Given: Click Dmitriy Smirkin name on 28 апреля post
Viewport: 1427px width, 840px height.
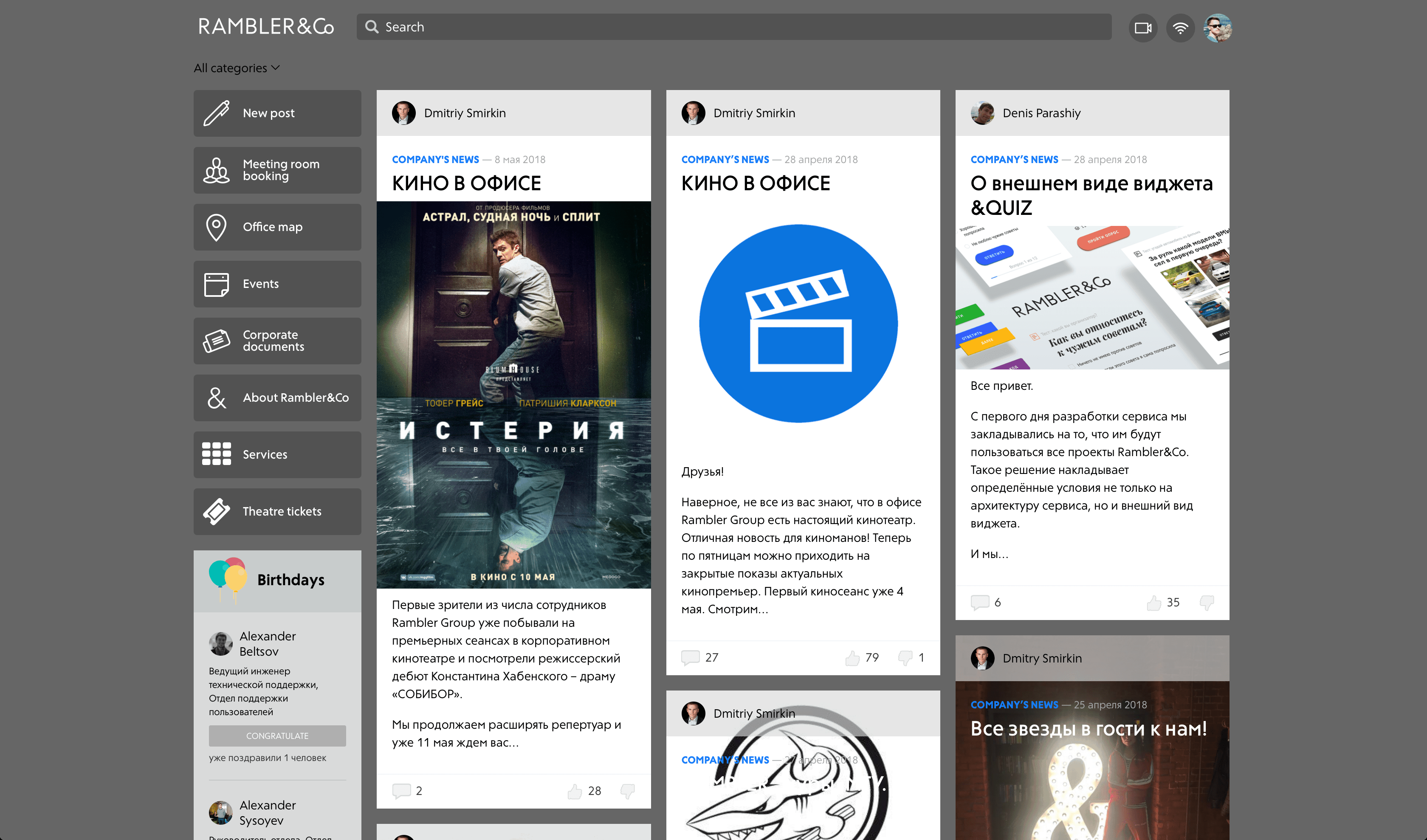Looking at the screenshot, I should [754, 113].
